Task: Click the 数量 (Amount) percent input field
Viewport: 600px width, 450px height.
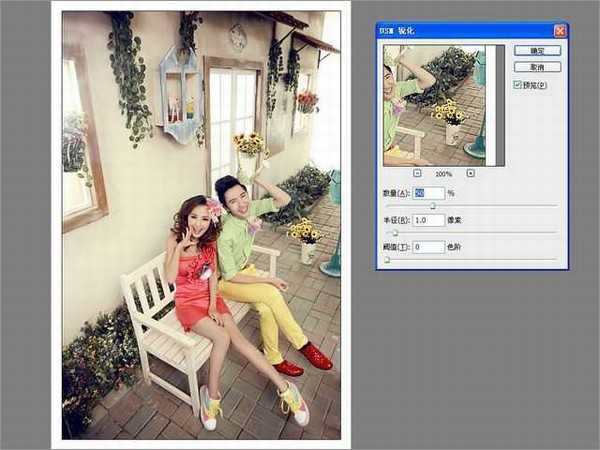Action: [x=428, y=193]
